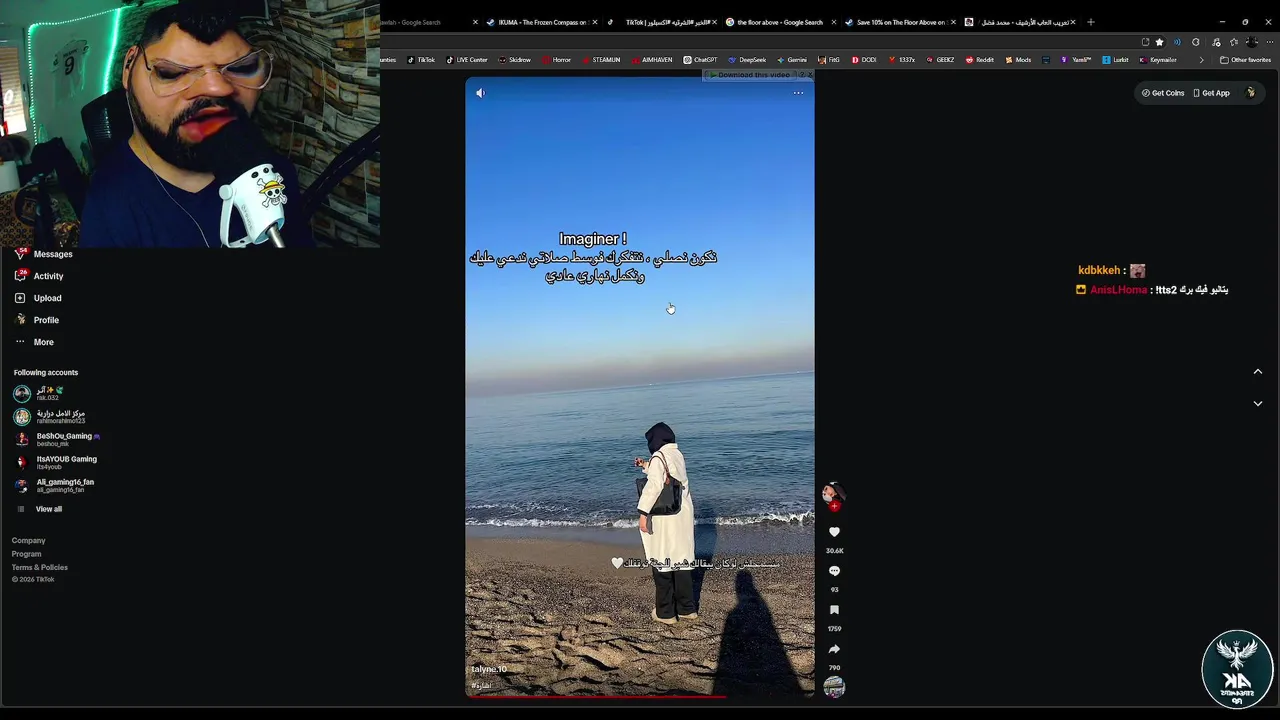The height and width of the screenshot is (720, 1280).
Task: Click the Download this video button
Action: point(749,75)
